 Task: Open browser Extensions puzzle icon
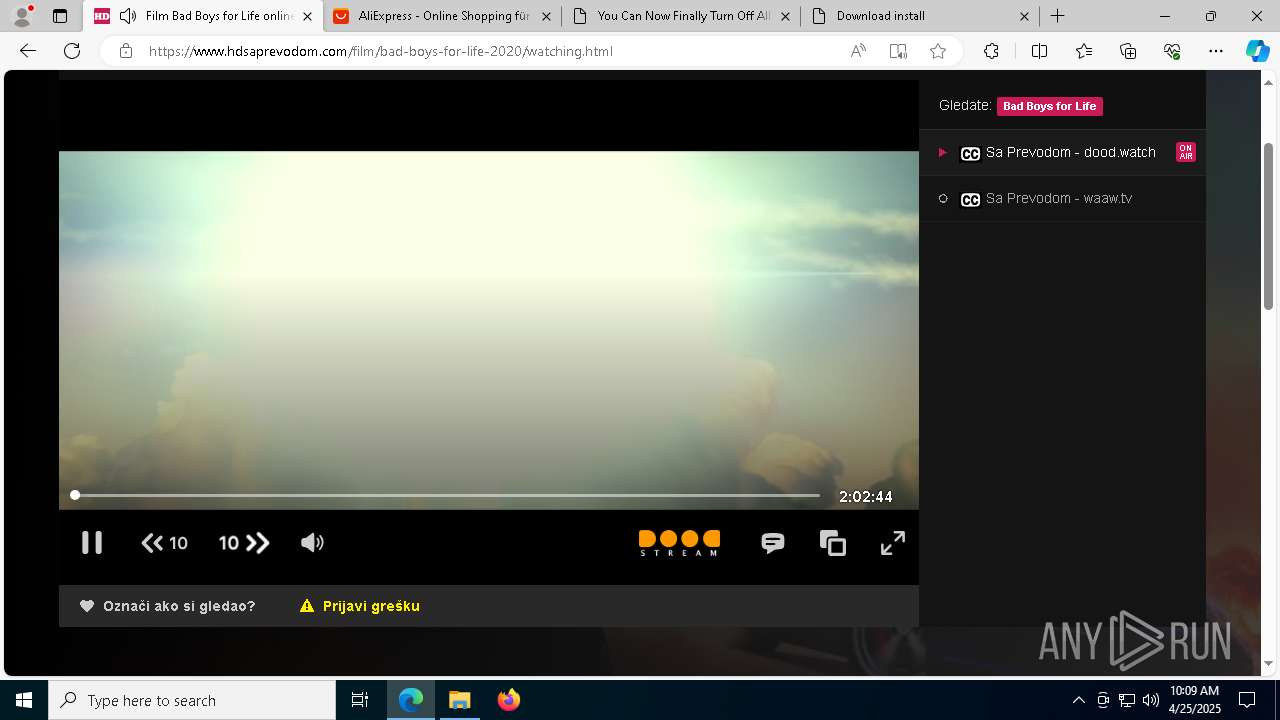(x=991, y=51)
